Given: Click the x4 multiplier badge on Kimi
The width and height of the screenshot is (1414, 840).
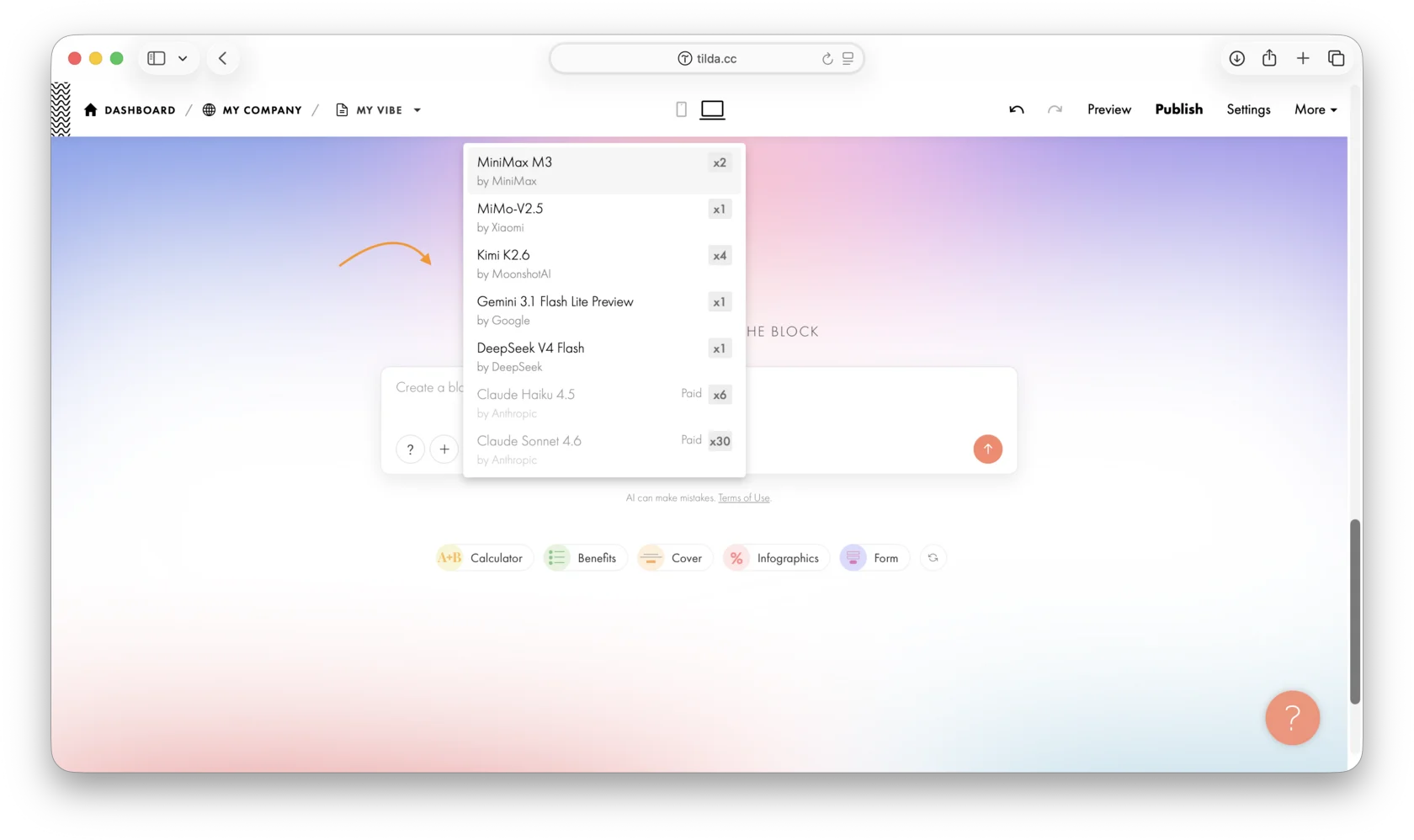Looking at the screenshot, I should coord(720,256).
